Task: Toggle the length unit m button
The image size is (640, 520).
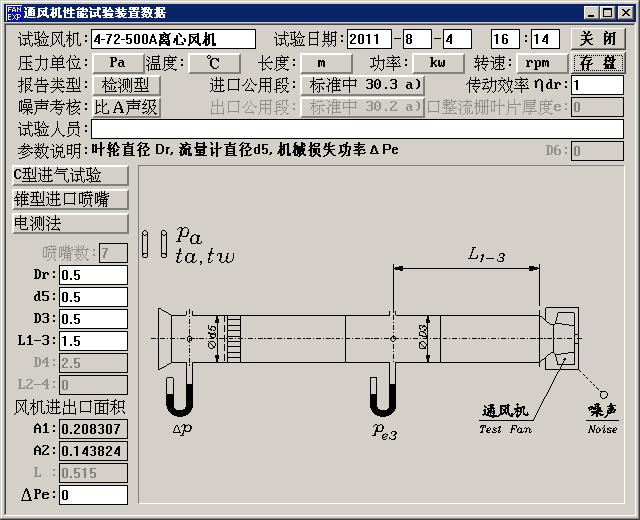Action: [319, 62]
